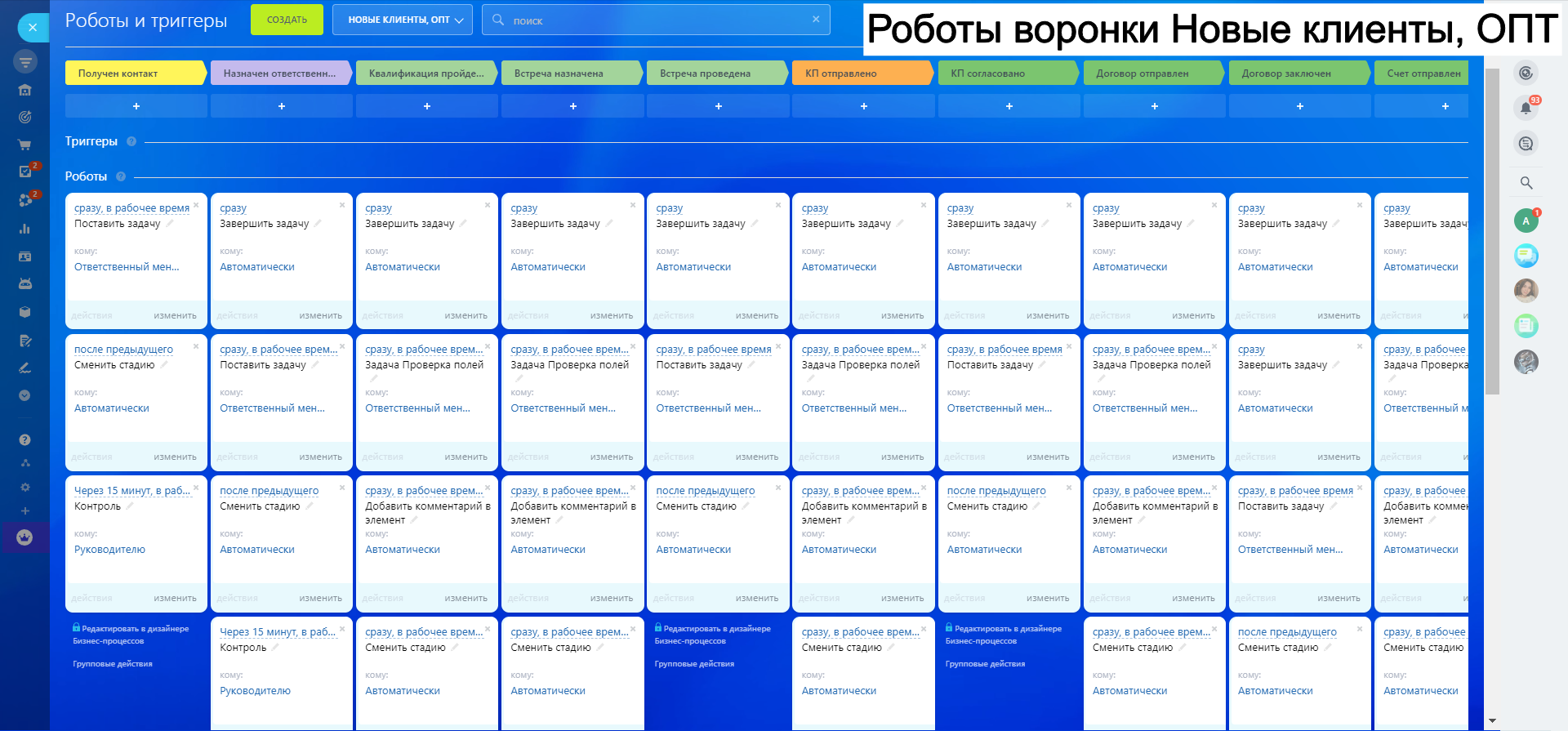Select the КП отправлено stage tab
Screen dimensions: 1568x731
(x=862, y=74)
